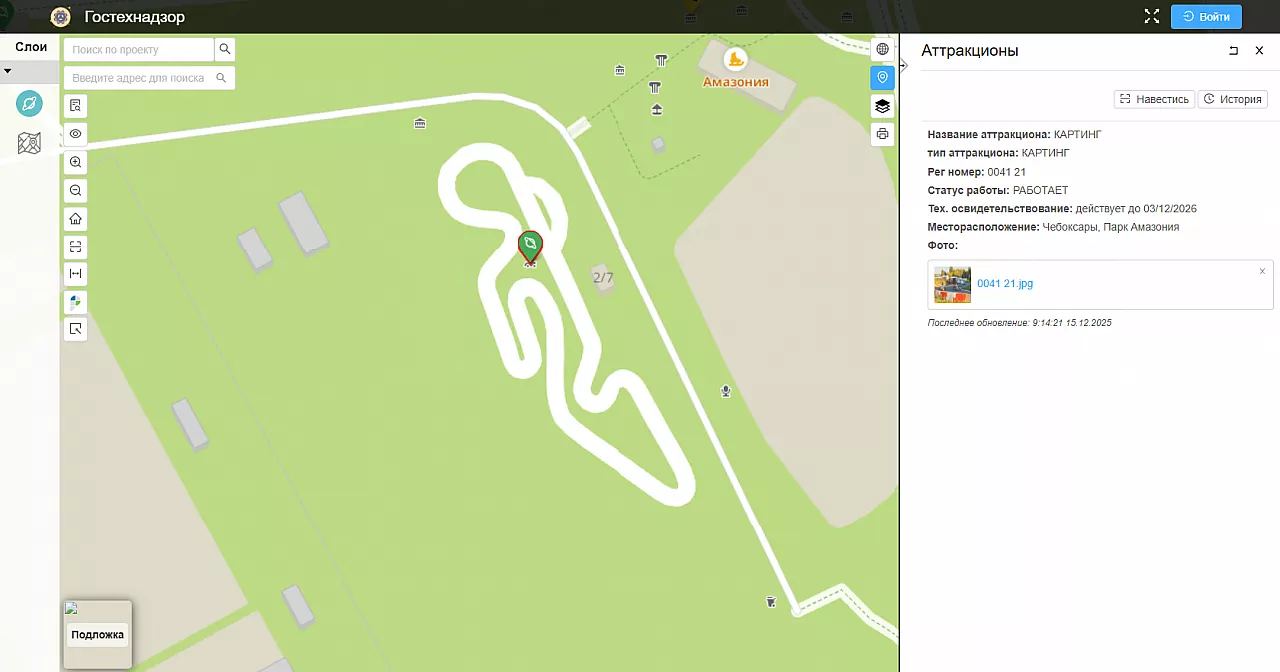
Task: Toggle the eye visibility tool
Action: click(x=76, y=134)
